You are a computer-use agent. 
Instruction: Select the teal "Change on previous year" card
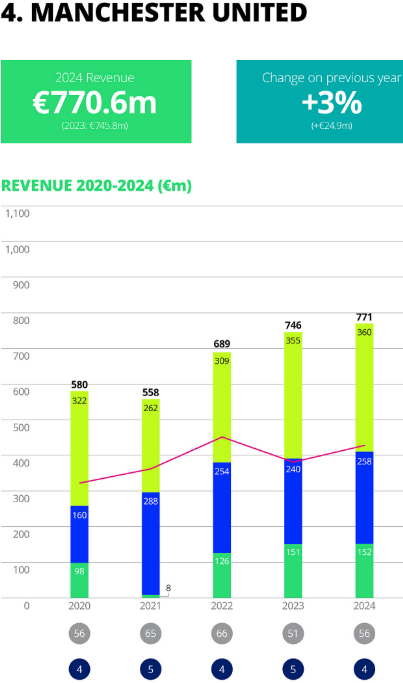pos(320,101)
